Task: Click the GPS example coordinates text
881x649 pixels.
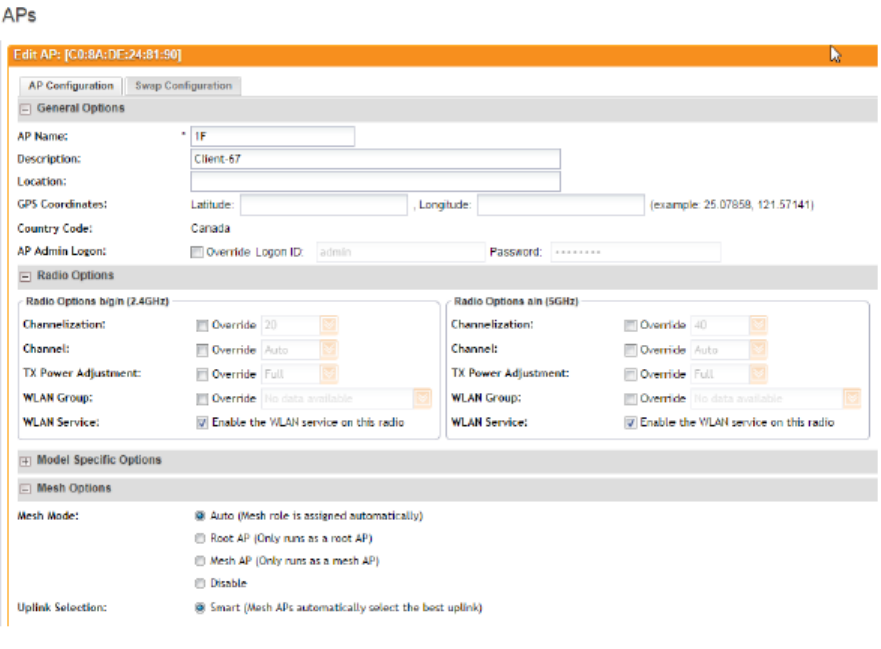Action: point(732,205)
